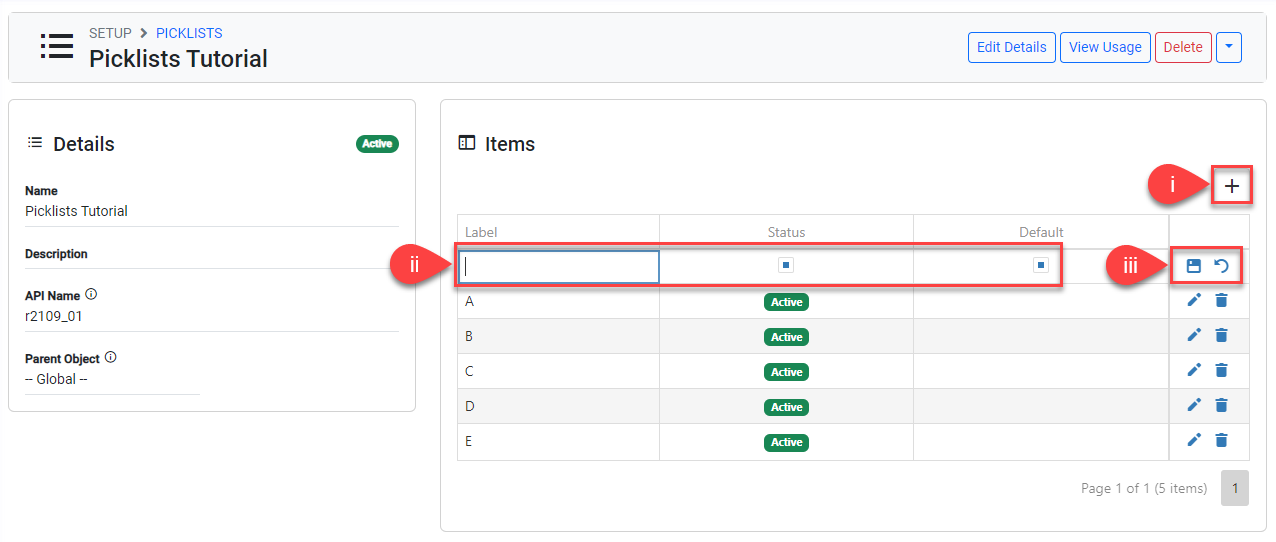Delete item D using trash icon
Viewport: 1276px width, 542px height.
coord(1221,405)
